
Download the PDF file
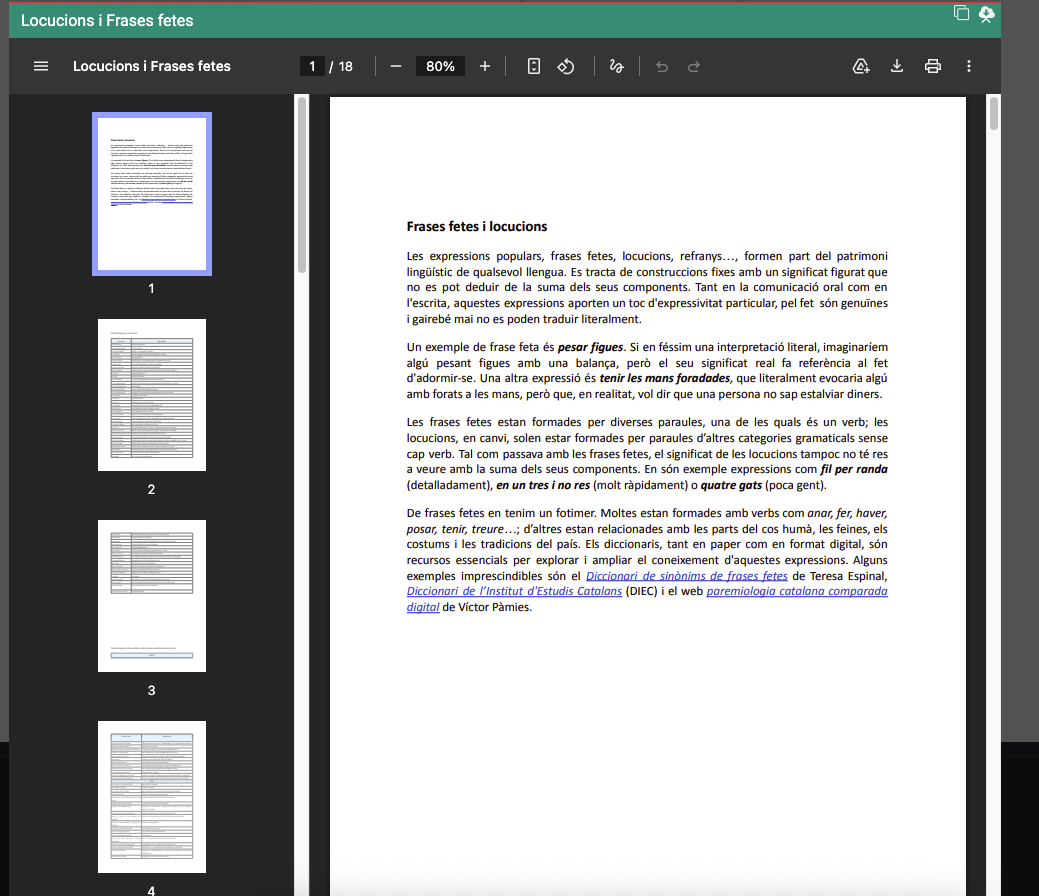897,66
